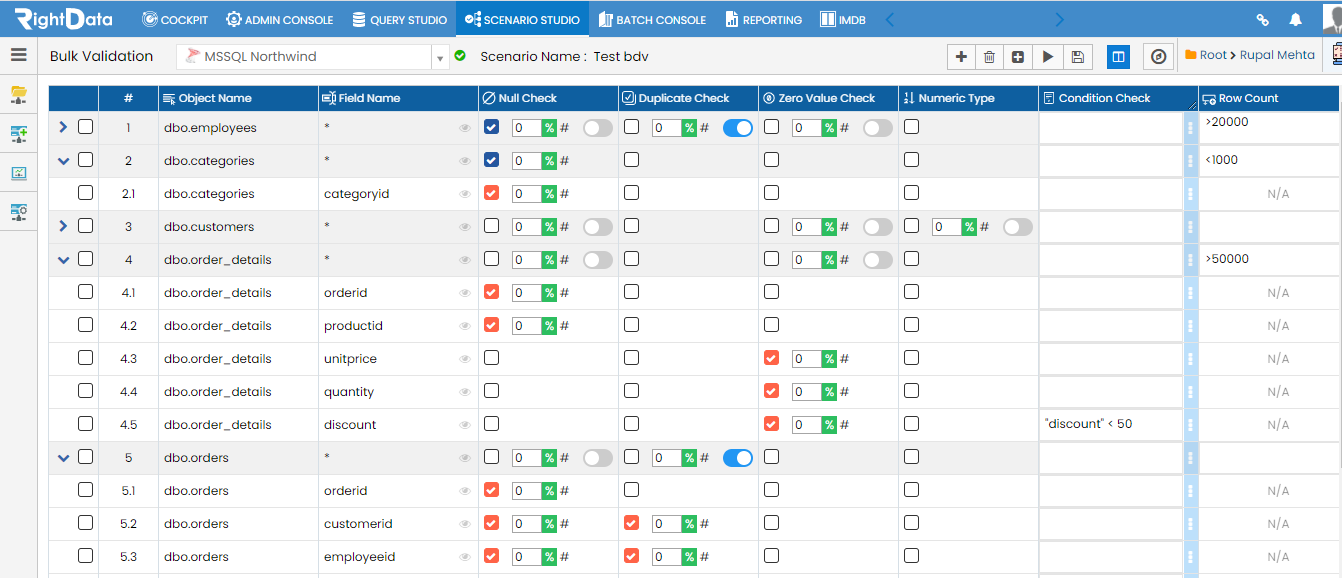The height and width of the screenshot is (578, 1342).
Task: Toggle the blue column layout icon
Action: (1119, 57)
